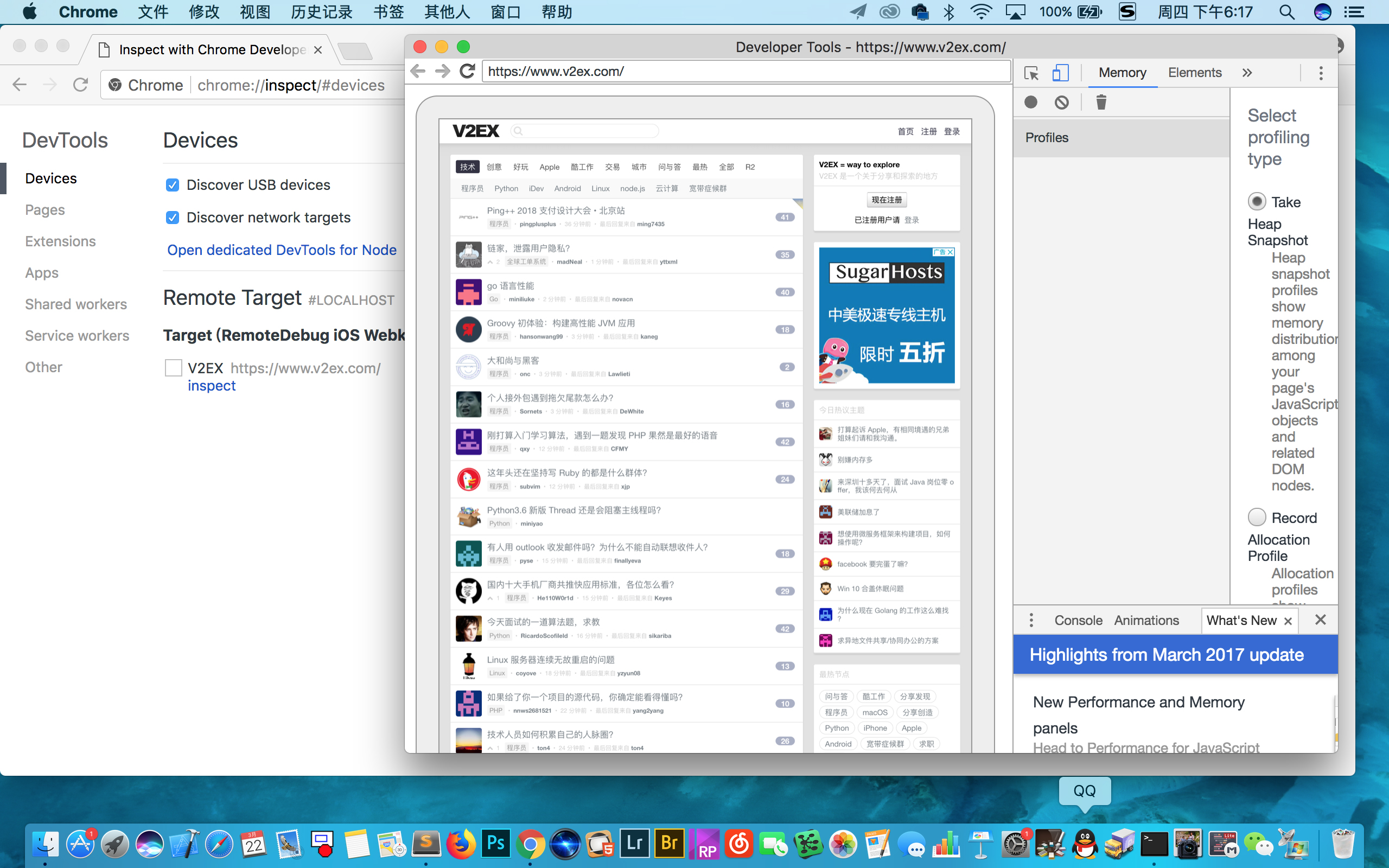
Task: Click the collect garbage trash icon
Action: pyautogui.click(x=1101, y=102)
